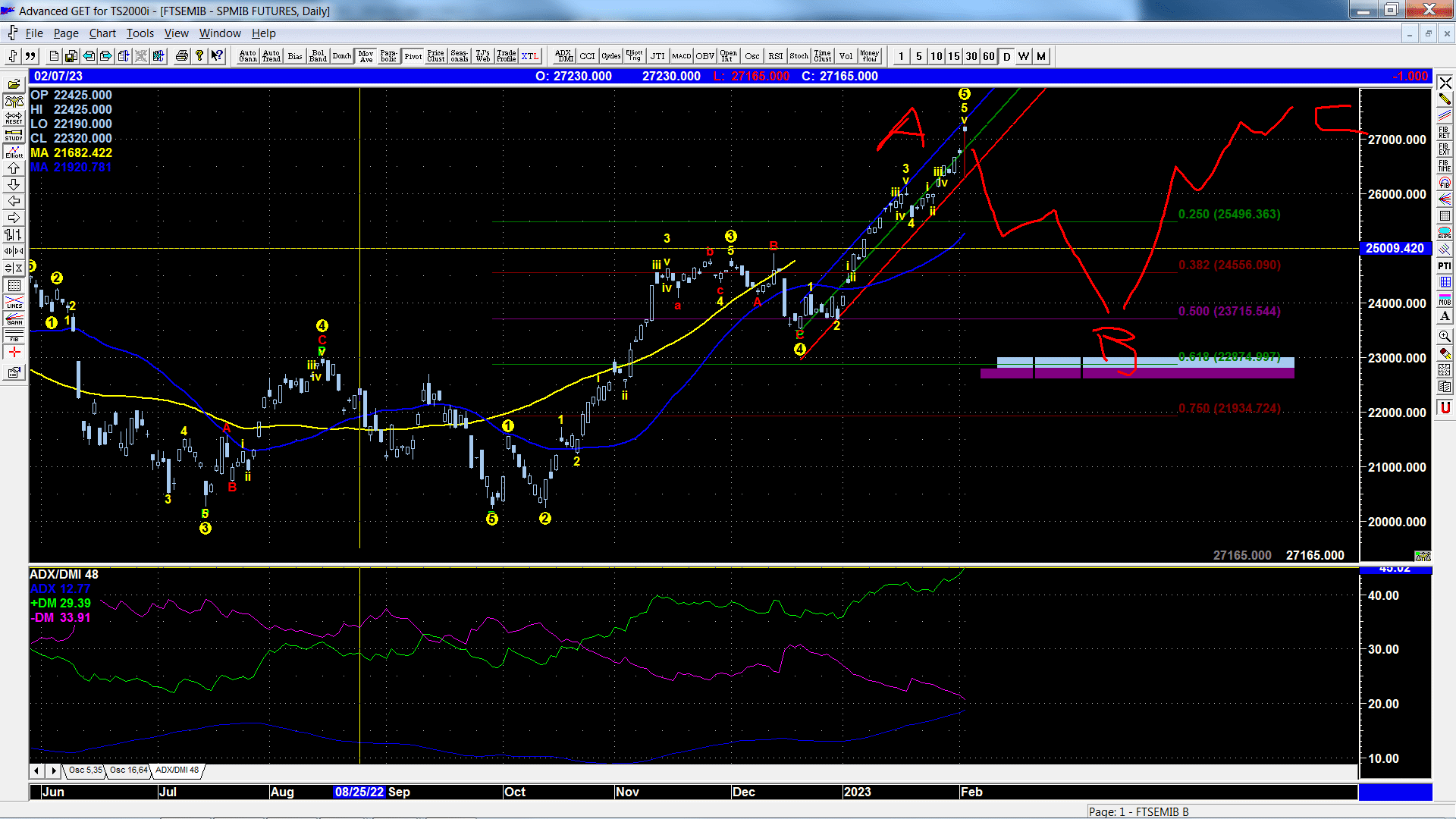Click the printer icon in toolbar

click(182, 56)
